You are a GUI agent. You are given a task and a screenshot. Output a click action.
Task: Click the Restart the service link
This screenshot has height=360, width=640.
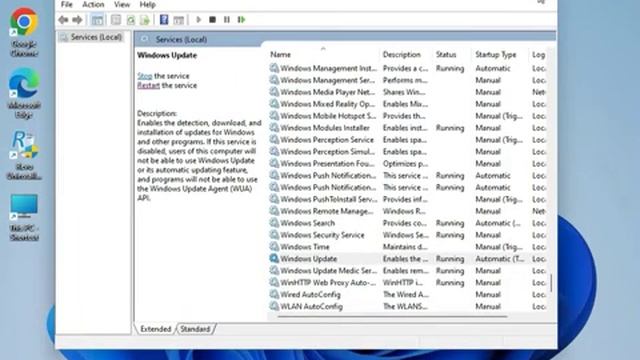tap(148, 85)
